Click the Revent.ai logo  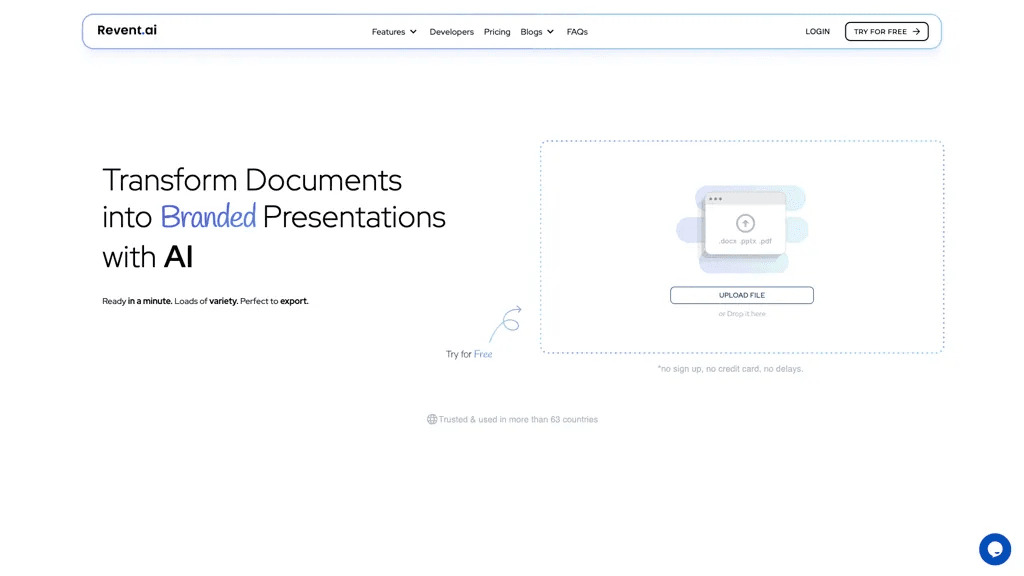(127, 30)
